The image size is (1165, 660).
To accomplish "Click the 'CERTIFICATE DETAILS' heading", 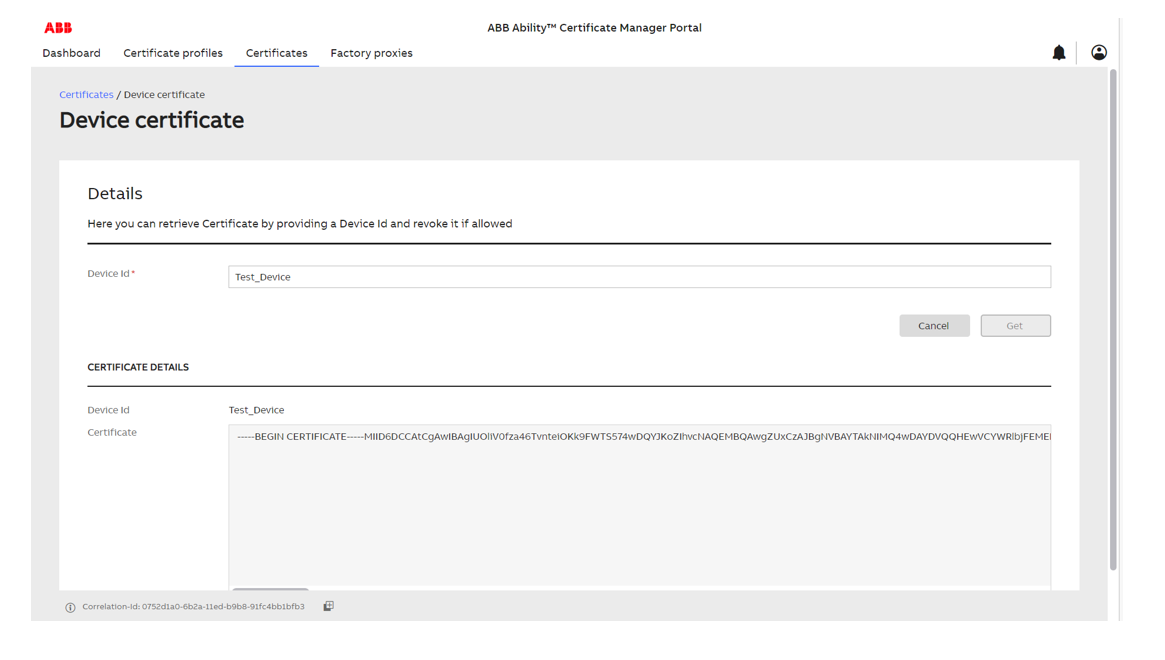I will 138,367.
